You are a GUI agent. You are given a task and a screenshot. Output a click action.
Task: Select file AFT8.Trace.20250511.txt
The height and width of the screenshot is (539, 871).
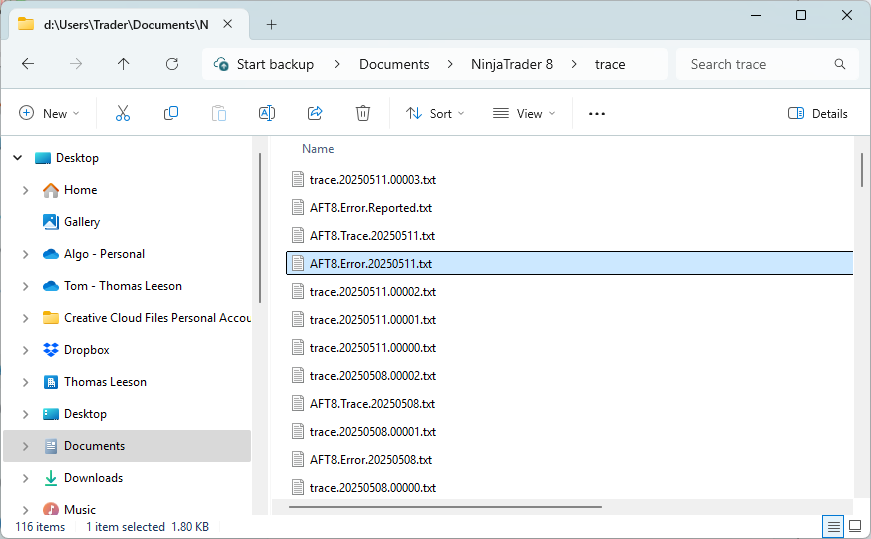click(x=372, y=236)
